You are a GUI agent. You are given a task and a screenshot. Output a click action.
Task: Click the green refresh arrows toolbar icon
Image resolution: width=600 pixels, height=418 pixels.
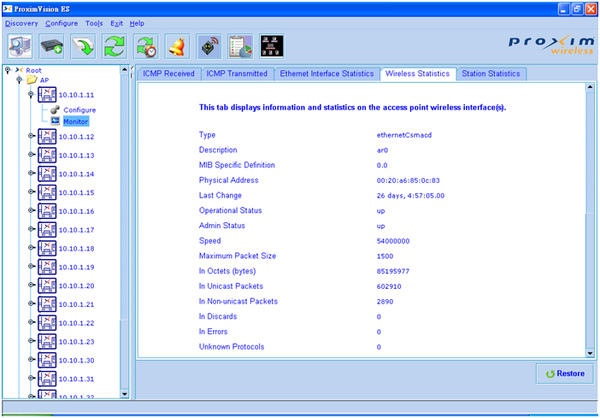[x=114, y=46]
